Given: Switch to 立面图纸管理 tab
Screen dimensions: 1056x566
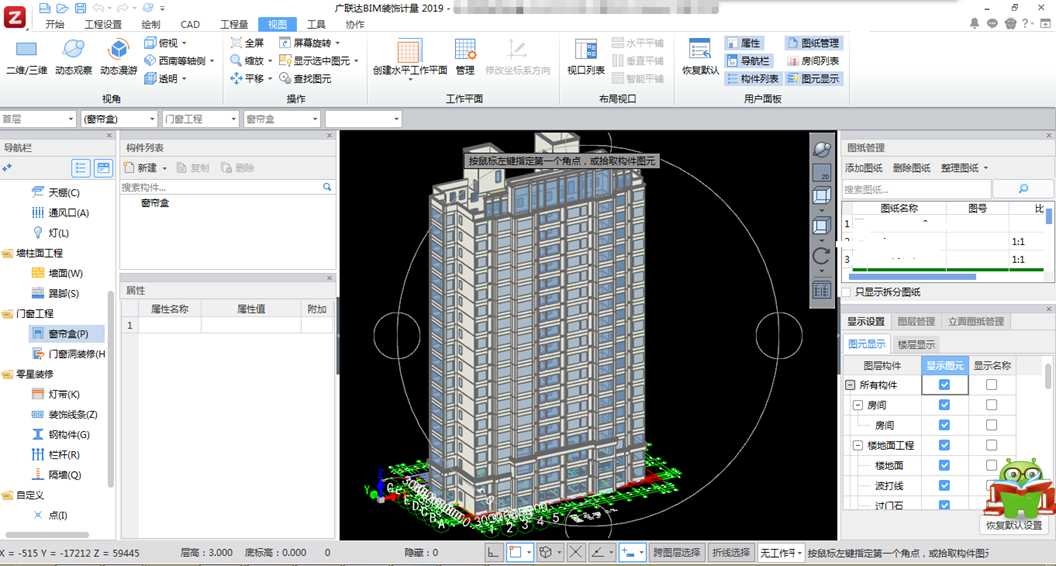Looking at the screenshot, I should point(976,321).
